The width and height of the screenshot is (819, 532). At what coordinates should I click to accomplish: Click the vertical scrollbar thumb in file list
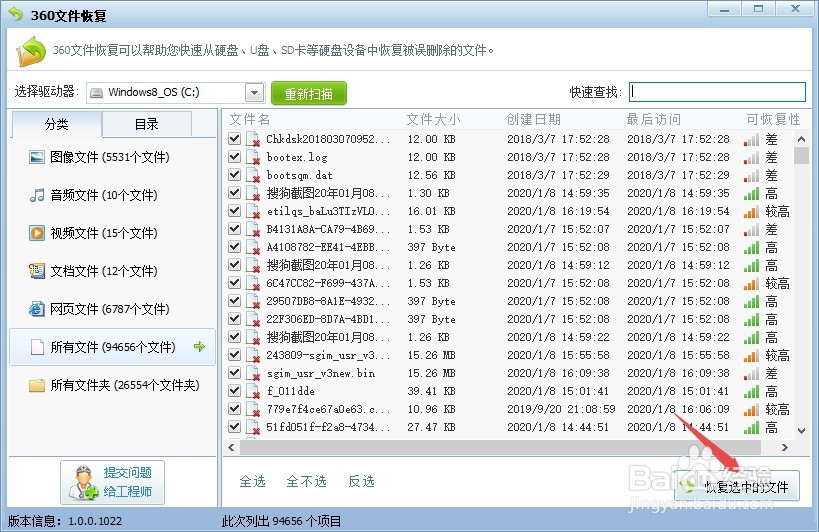coord(801,156)
